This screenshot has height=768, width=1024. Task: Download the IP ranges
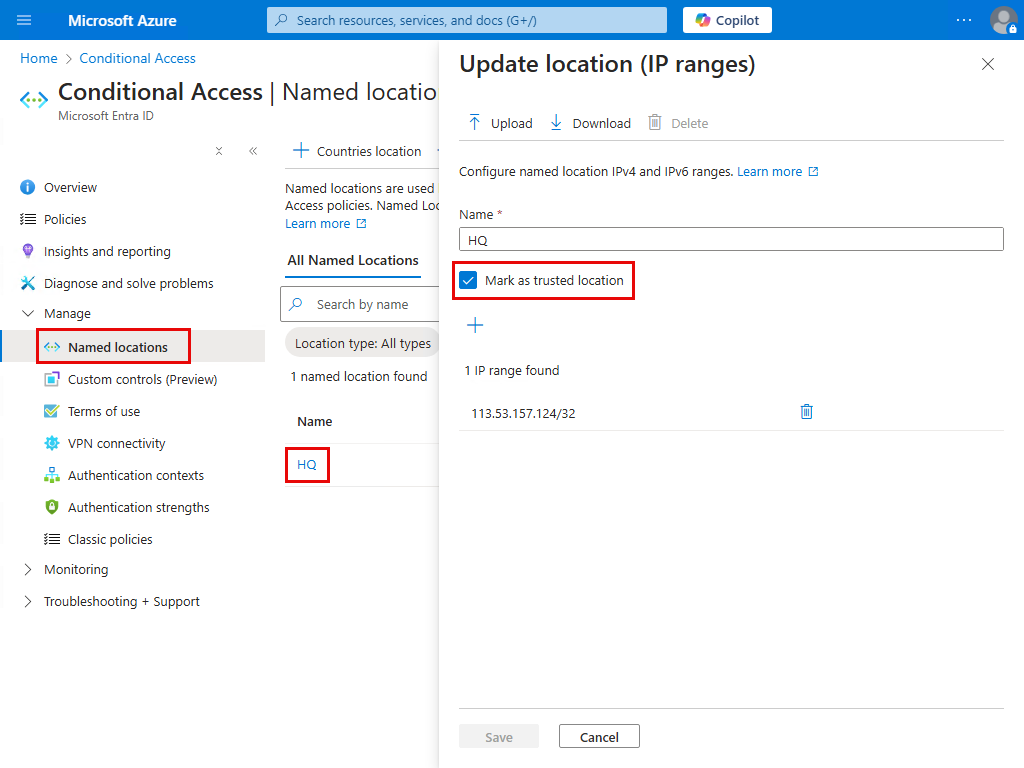(590, 123)
